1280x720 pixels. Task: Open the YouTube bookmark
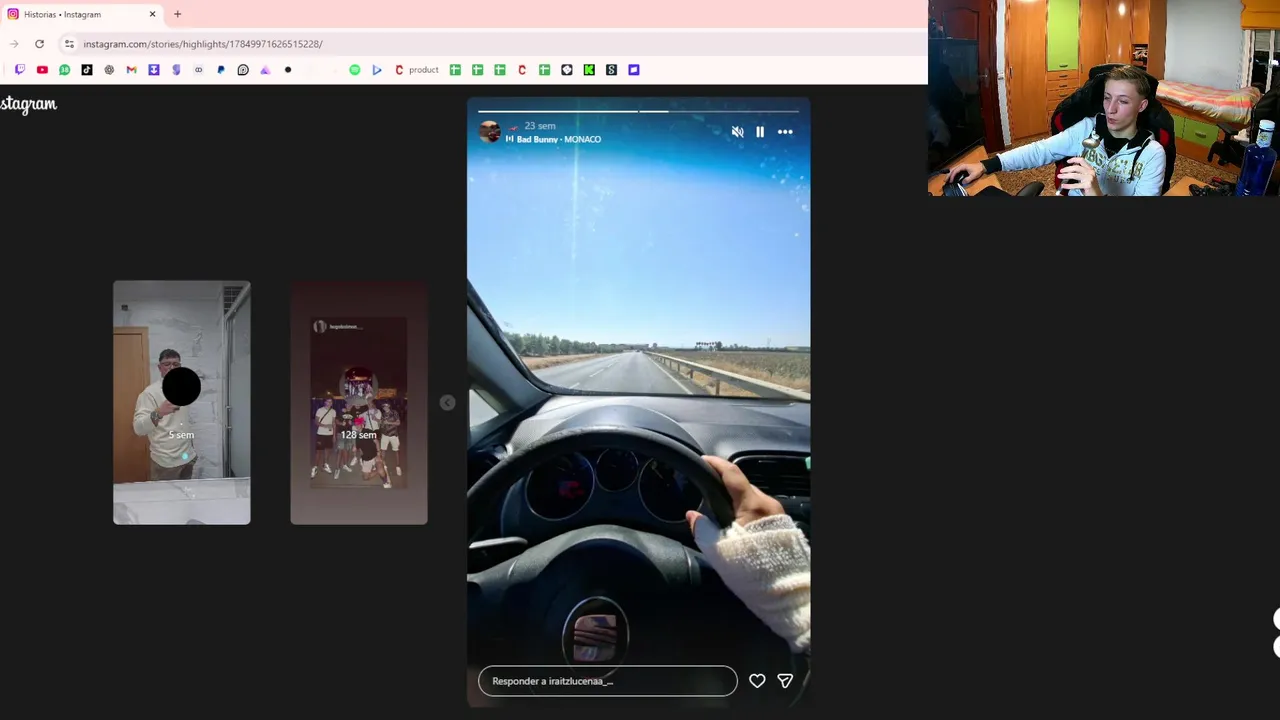(x=42, y=70)
